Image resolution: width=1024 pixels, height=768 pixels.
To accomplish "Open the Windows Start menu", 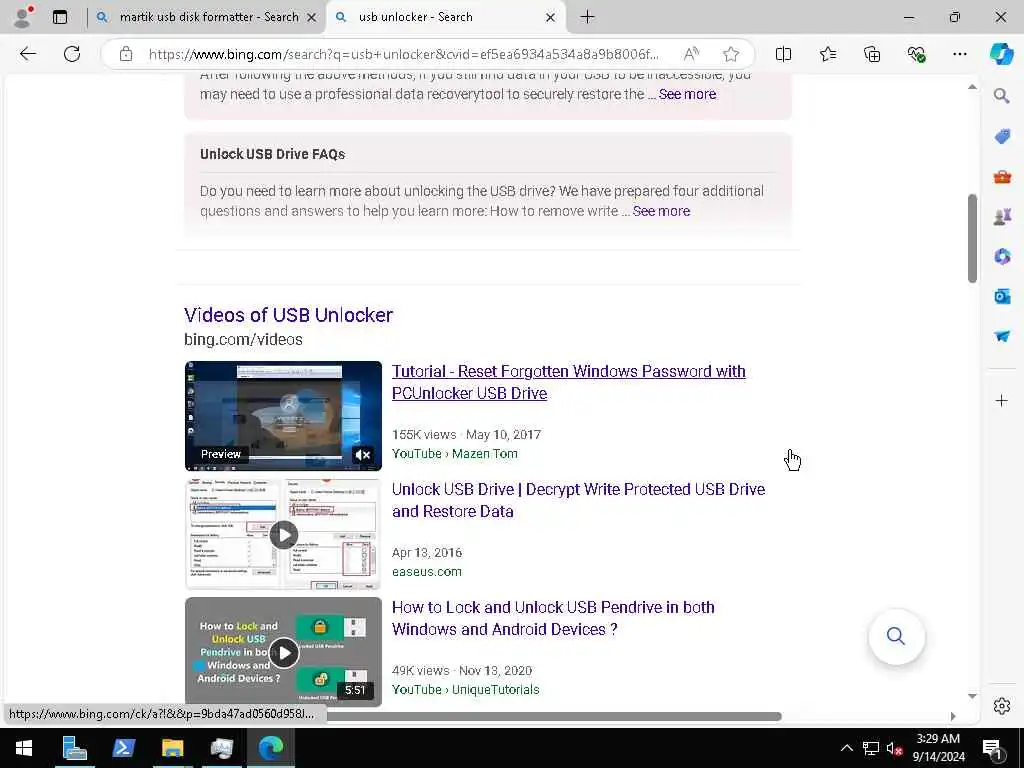I will 24,748.
